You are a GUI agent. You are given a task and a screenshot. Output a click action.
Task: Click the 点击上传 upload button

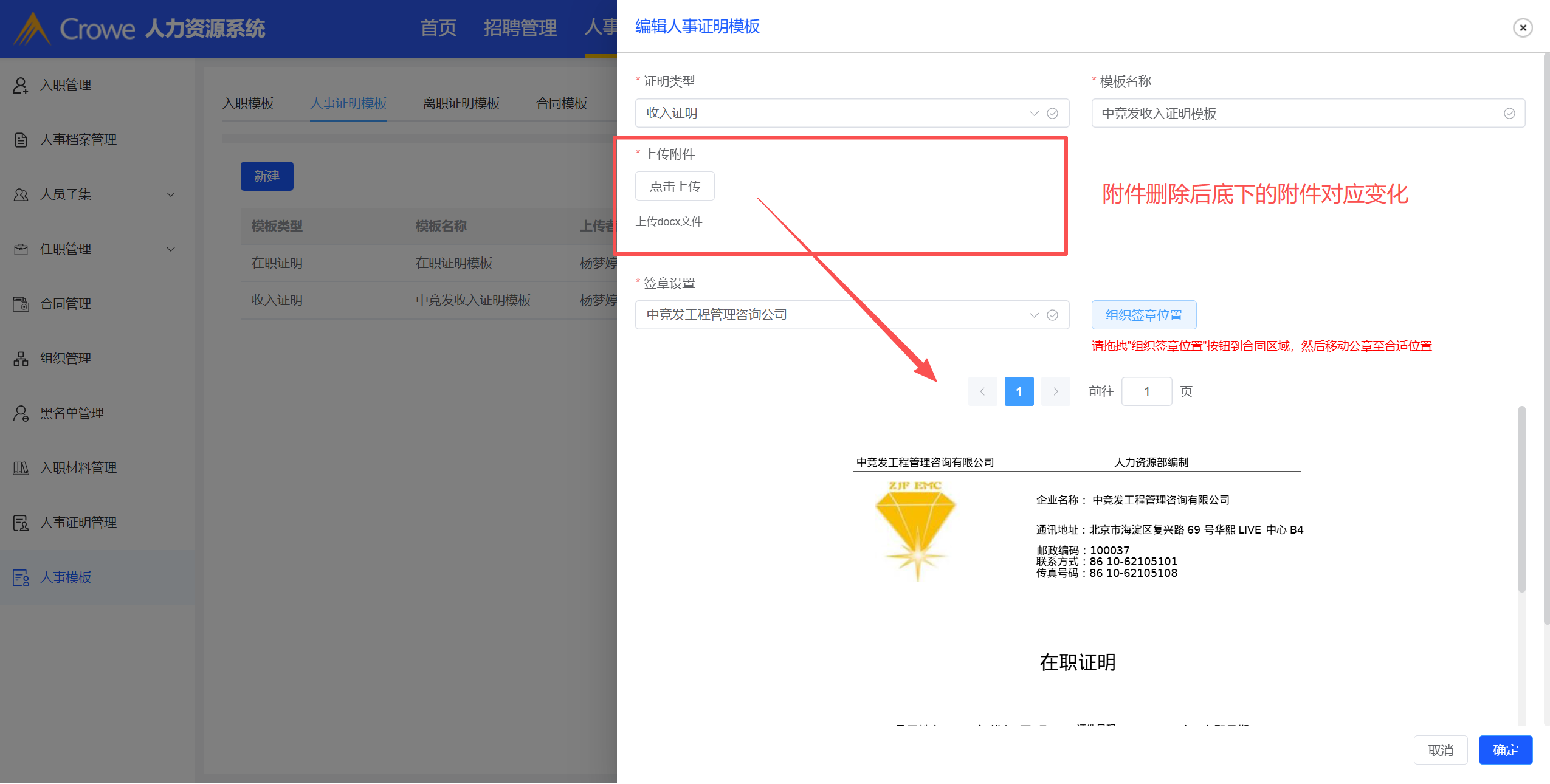pos(675,186)
